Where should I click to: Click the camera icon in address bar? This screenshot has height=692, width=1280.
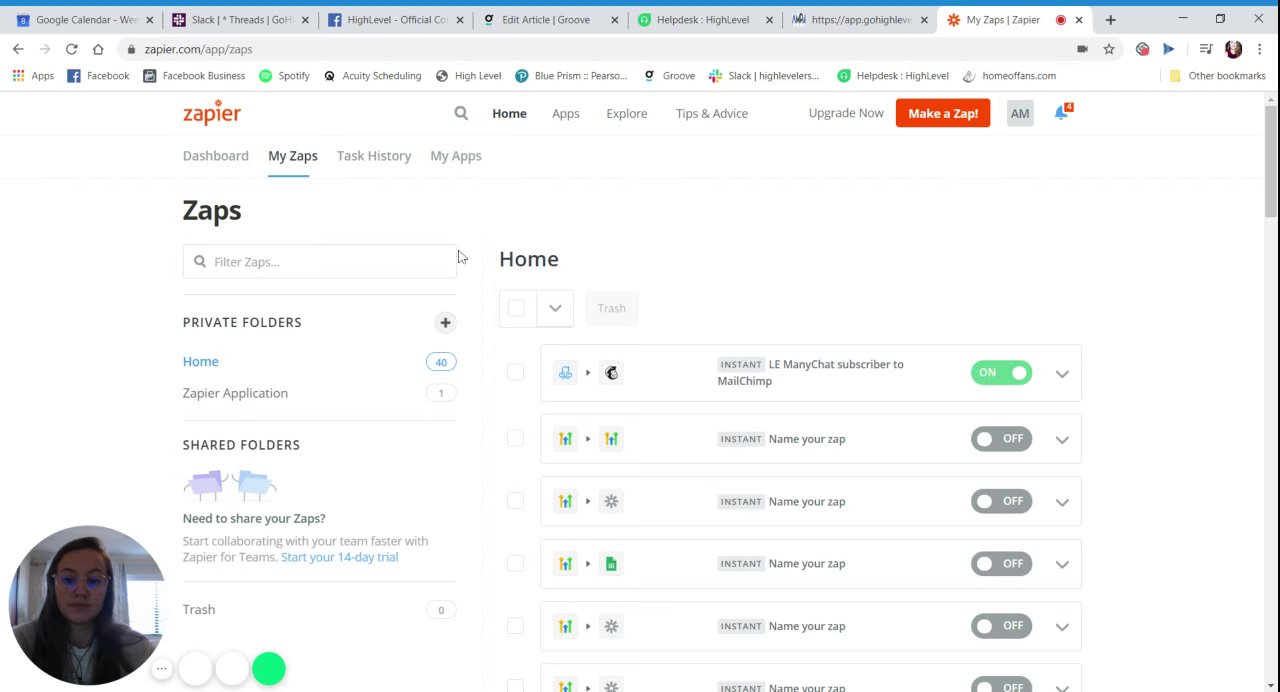pyautogui.click(x=1082, y=49)
